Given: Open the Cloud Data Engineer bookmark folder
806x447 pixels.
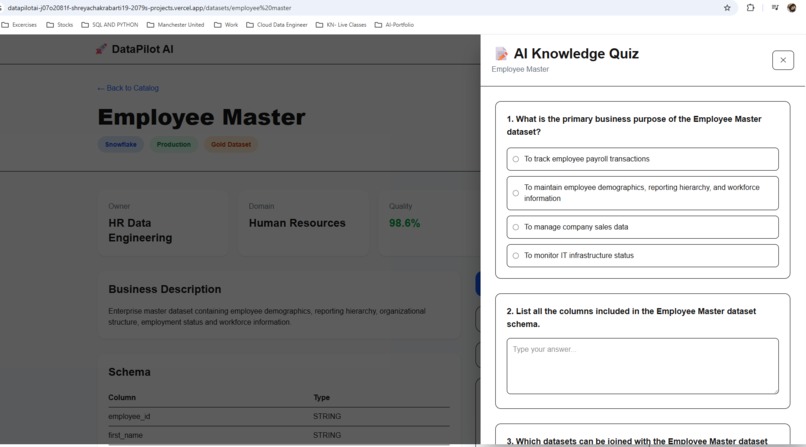Looking at the screenshot, I should click(x=277, y=25).
